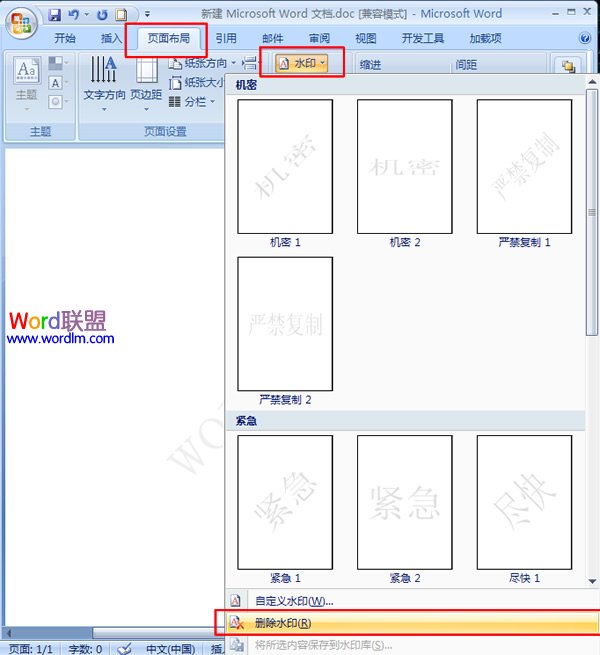Image resolution: width=600 pixels, height=655 pixels.
Task: Click the proofing check icon in status bar
Action: (x=124, y=649)
